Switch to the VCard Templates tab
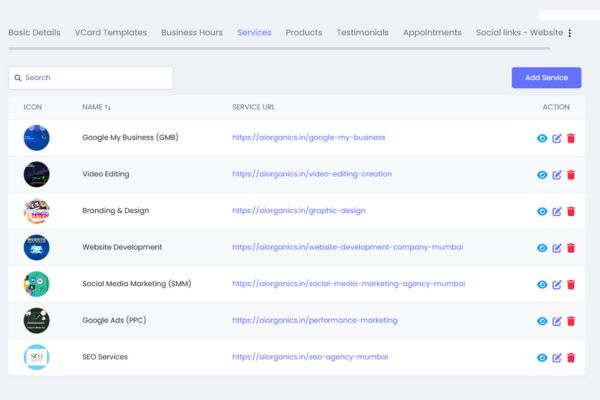The width and height of the screenshot is (600, 400). point(111,33)
